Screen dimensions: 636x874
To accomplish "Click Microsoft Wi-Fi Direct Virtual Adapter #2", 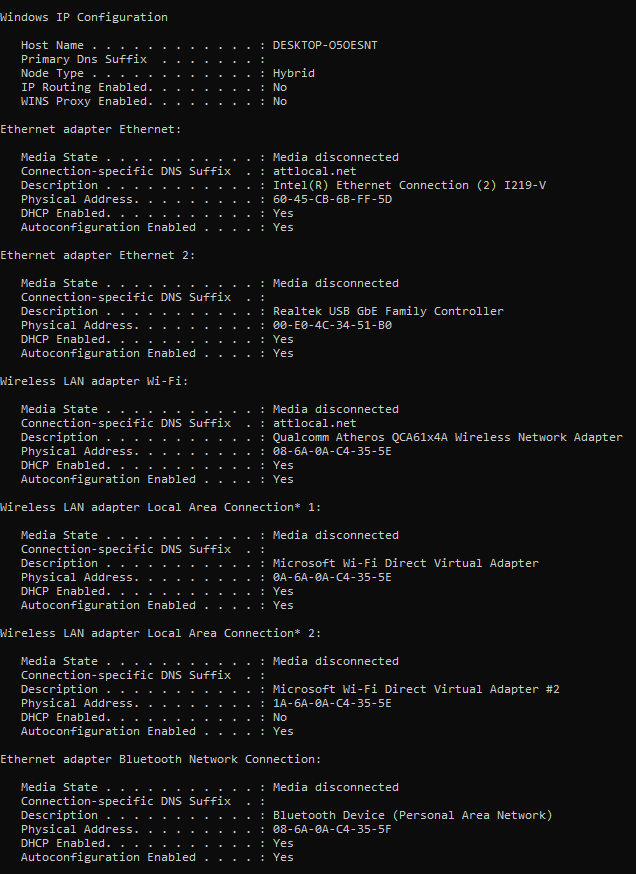I will point(416,689).
